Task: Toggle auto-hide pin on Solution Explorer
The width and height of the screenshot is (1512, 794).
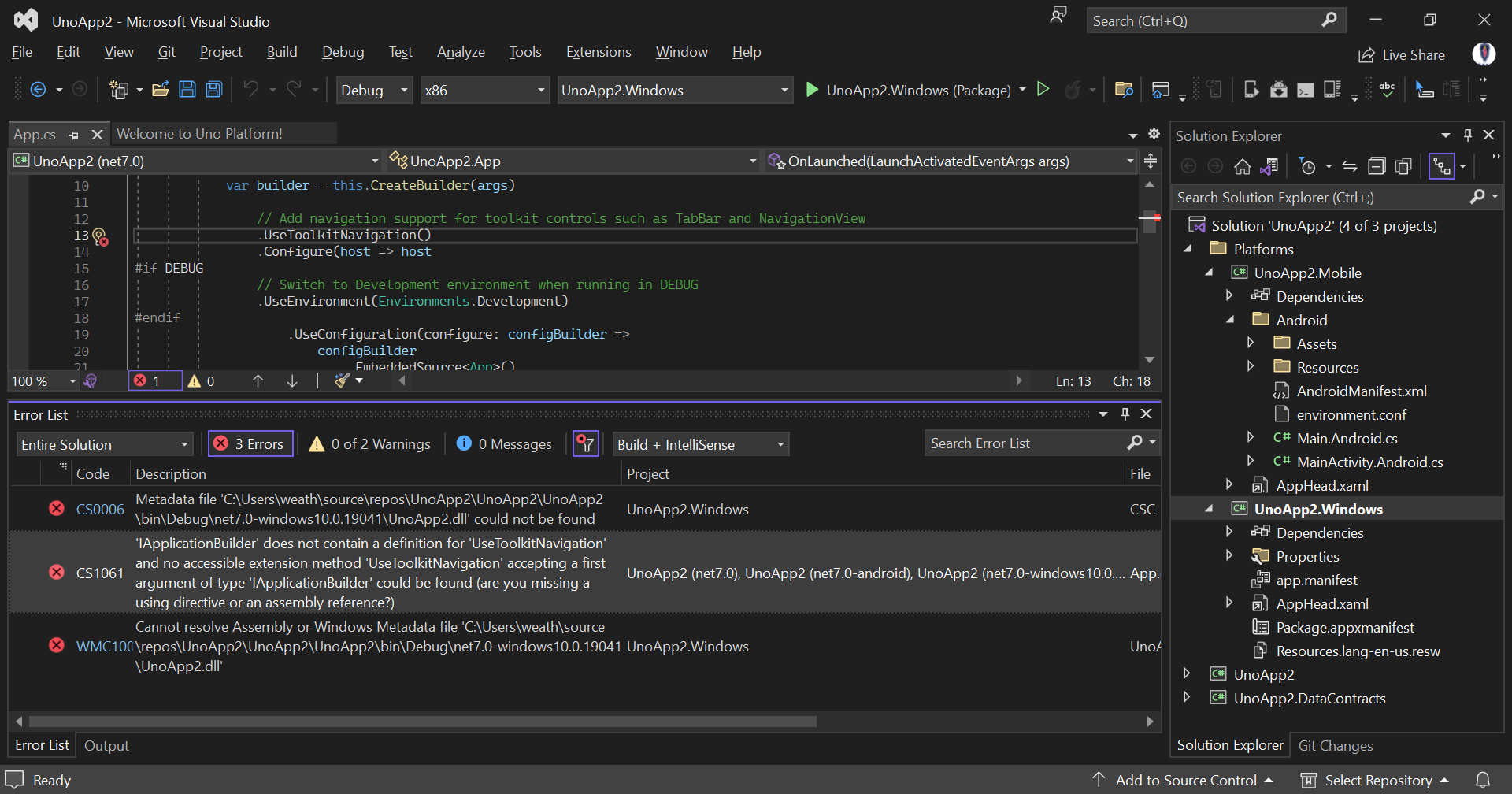Action: (x=1468, y=135)
